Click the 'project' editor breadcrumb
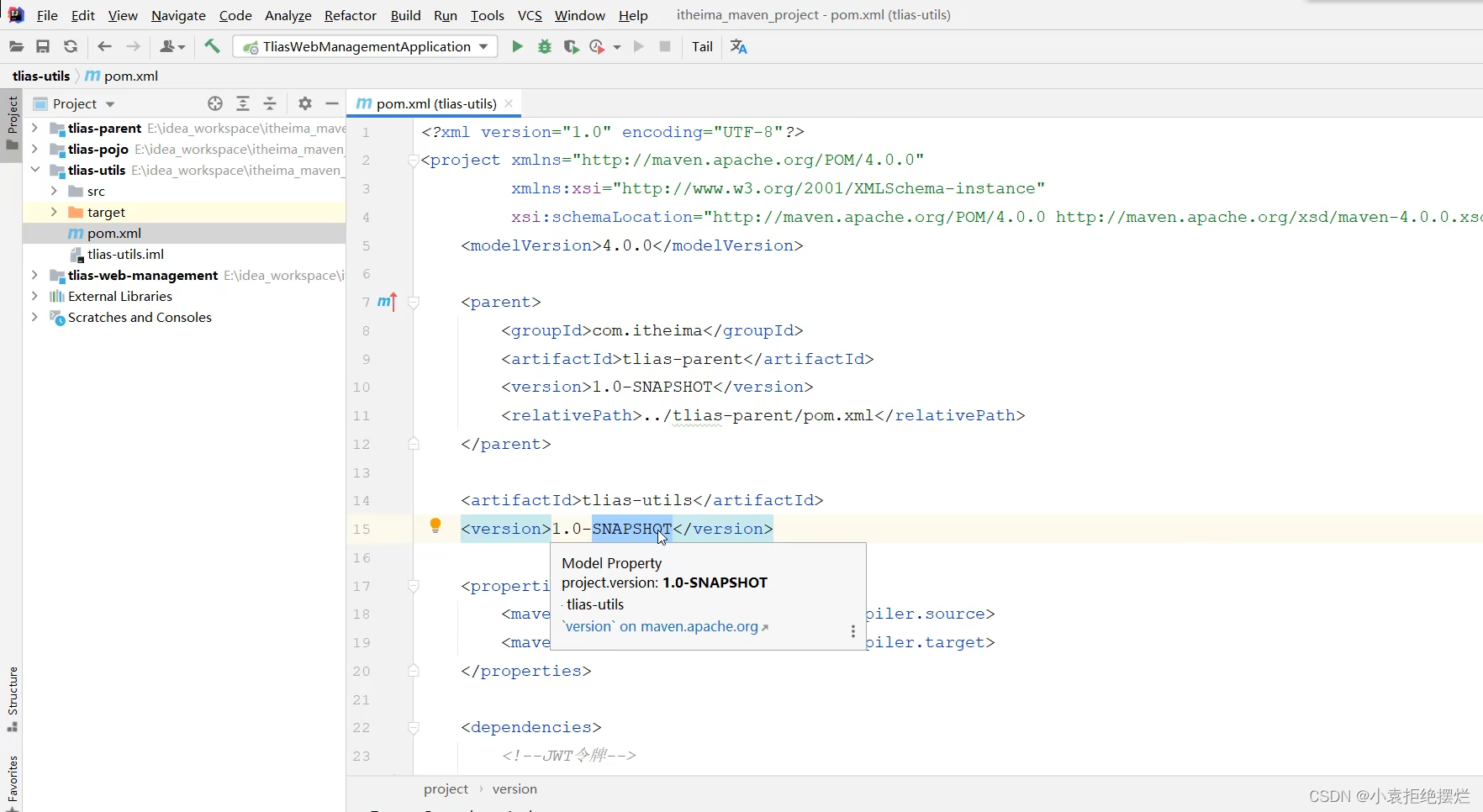The image size is (1483, 812). [446, 788]
